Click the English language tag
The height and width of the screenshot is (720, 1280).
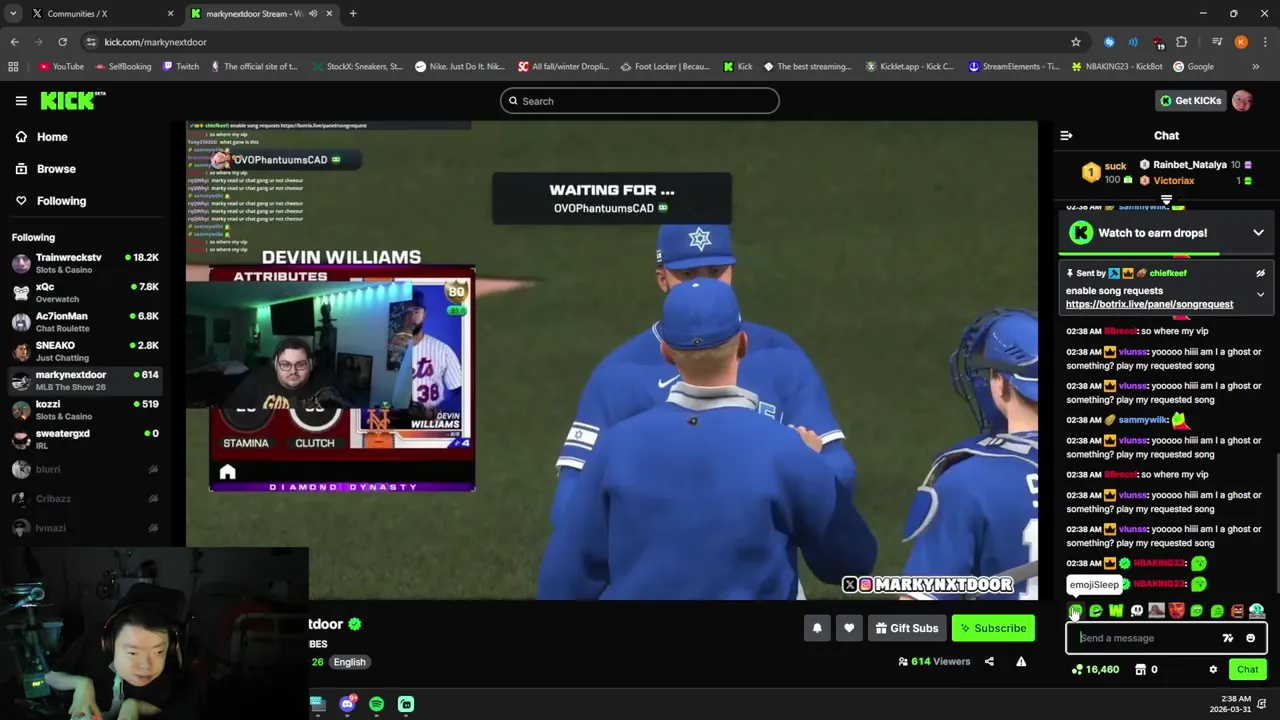pyautogui.click(x=349, y=662)
